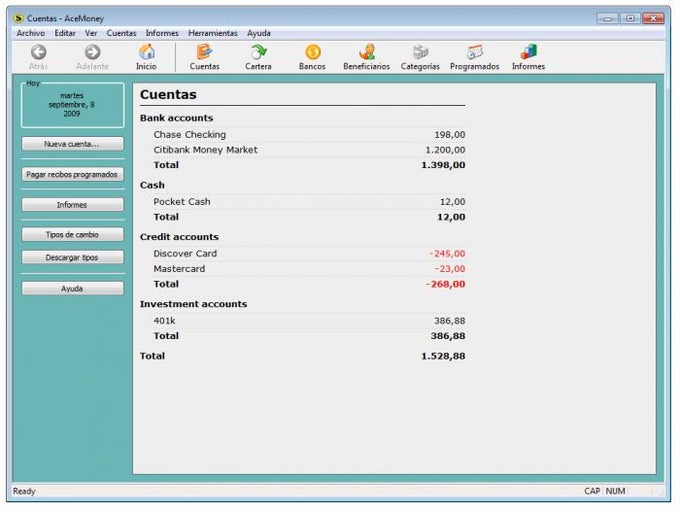Open the Pocket Cash account
Image resolution: width=680 pixels, height=512 pixels.
pyautogui.click(x=182, y=202)
